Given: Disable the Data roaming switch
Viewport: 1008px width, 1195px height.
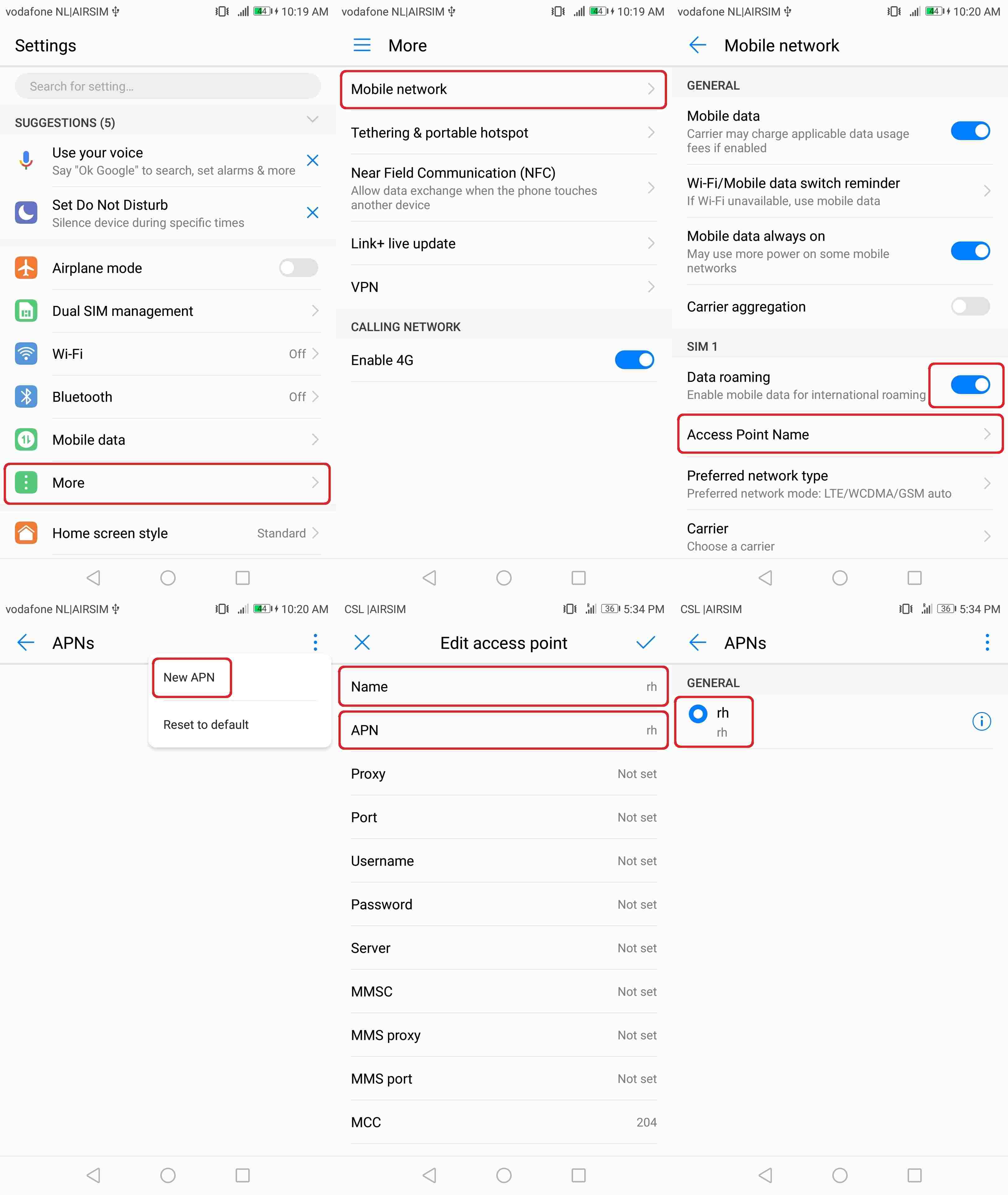Looking at the screenshot, I should (970, 385).
